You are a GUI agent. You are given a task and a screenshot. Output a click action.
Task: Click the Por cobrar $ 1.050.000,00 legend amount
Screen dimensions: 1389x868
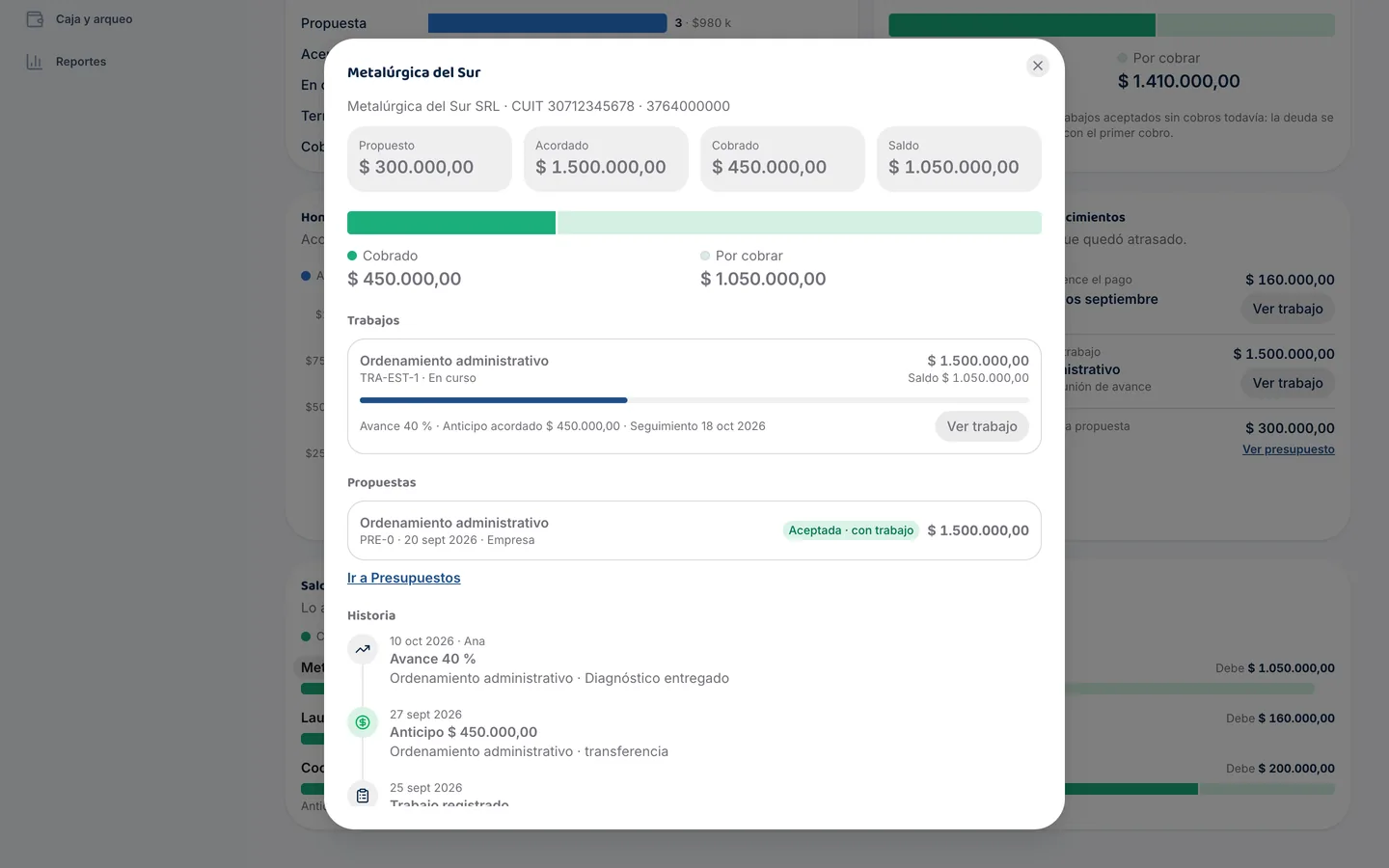tap(763, 279)
